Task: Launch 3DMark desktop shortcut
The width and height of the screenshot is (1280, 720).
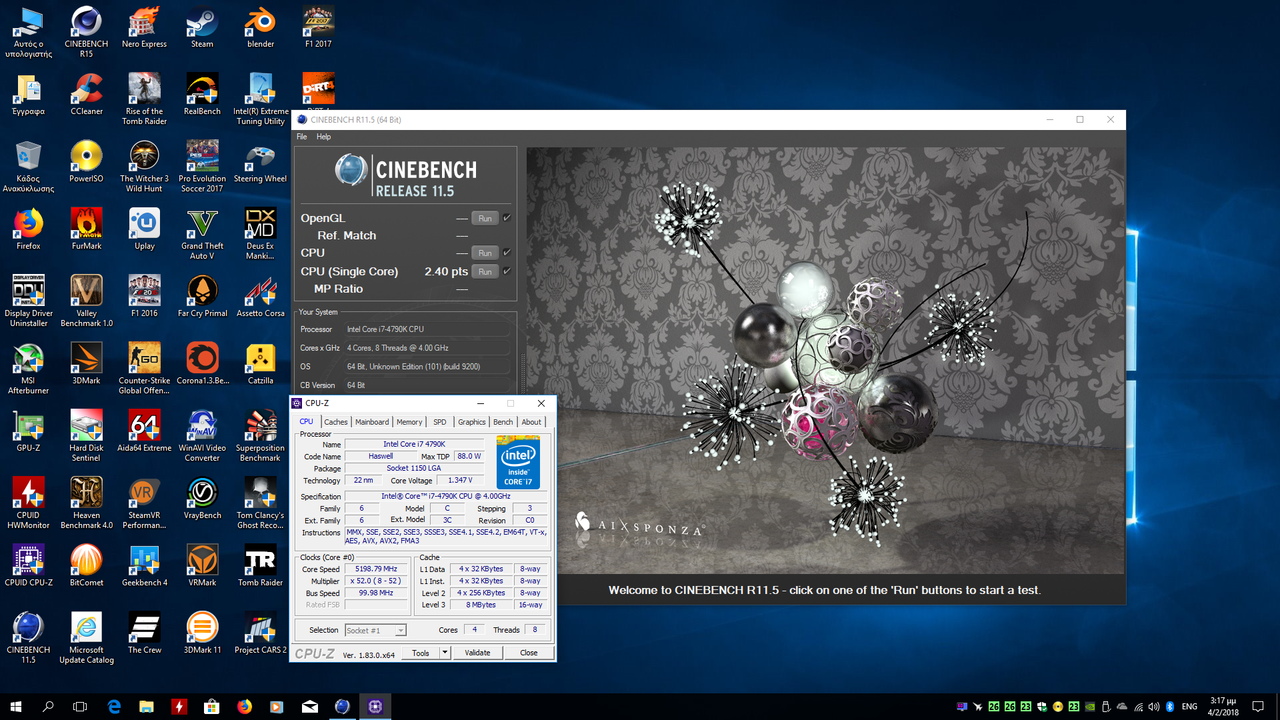Action: (x=86, y=364)
